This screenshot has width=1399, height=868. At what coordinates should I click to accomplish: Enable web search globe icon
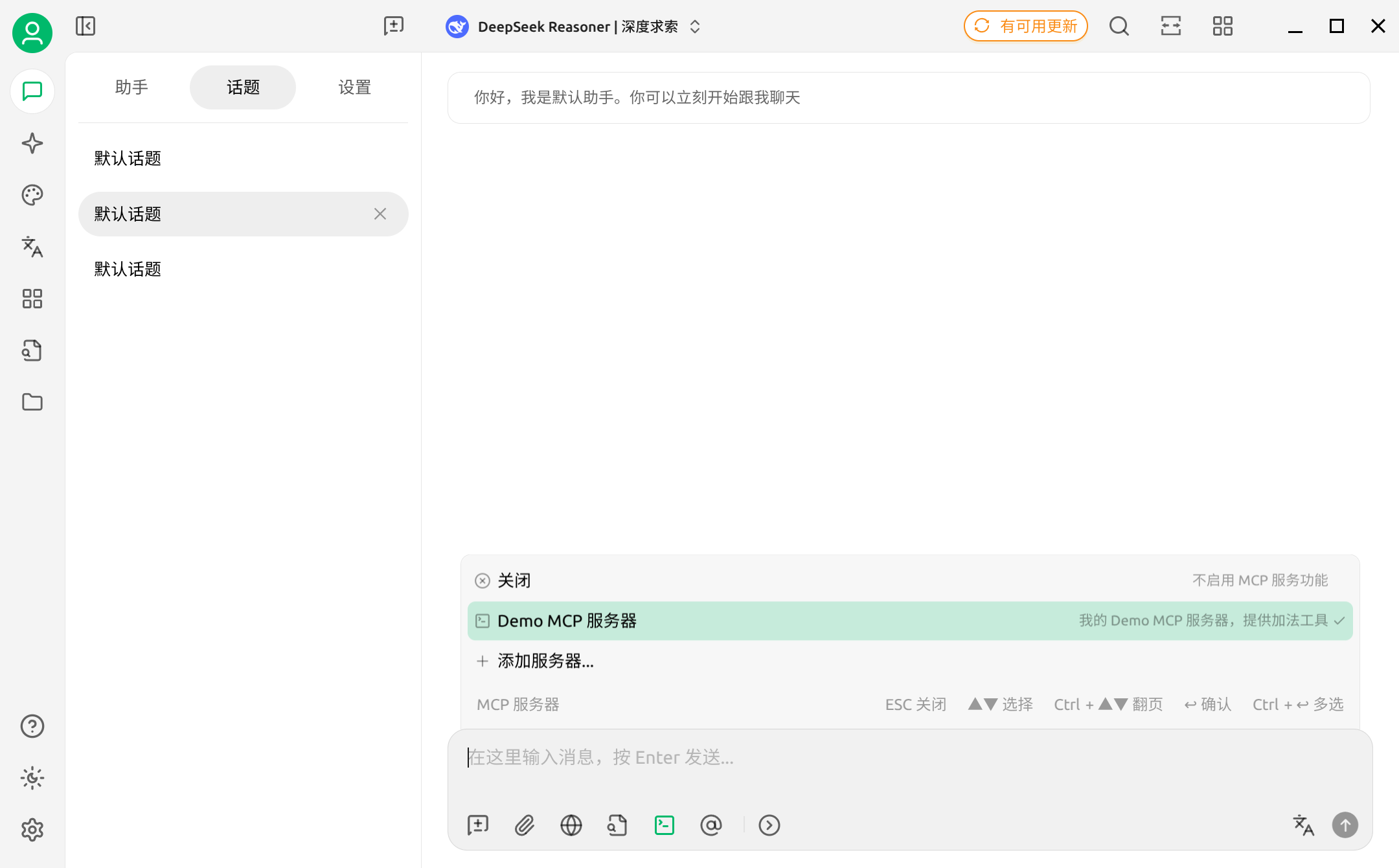tap(571, 825)
